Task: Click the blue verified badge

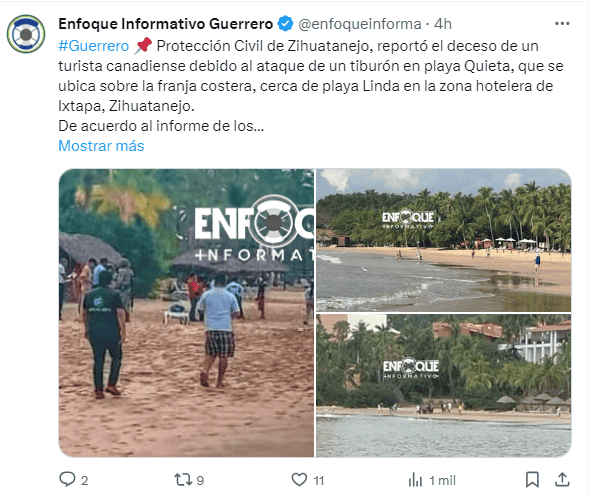Action: [285, 24]
